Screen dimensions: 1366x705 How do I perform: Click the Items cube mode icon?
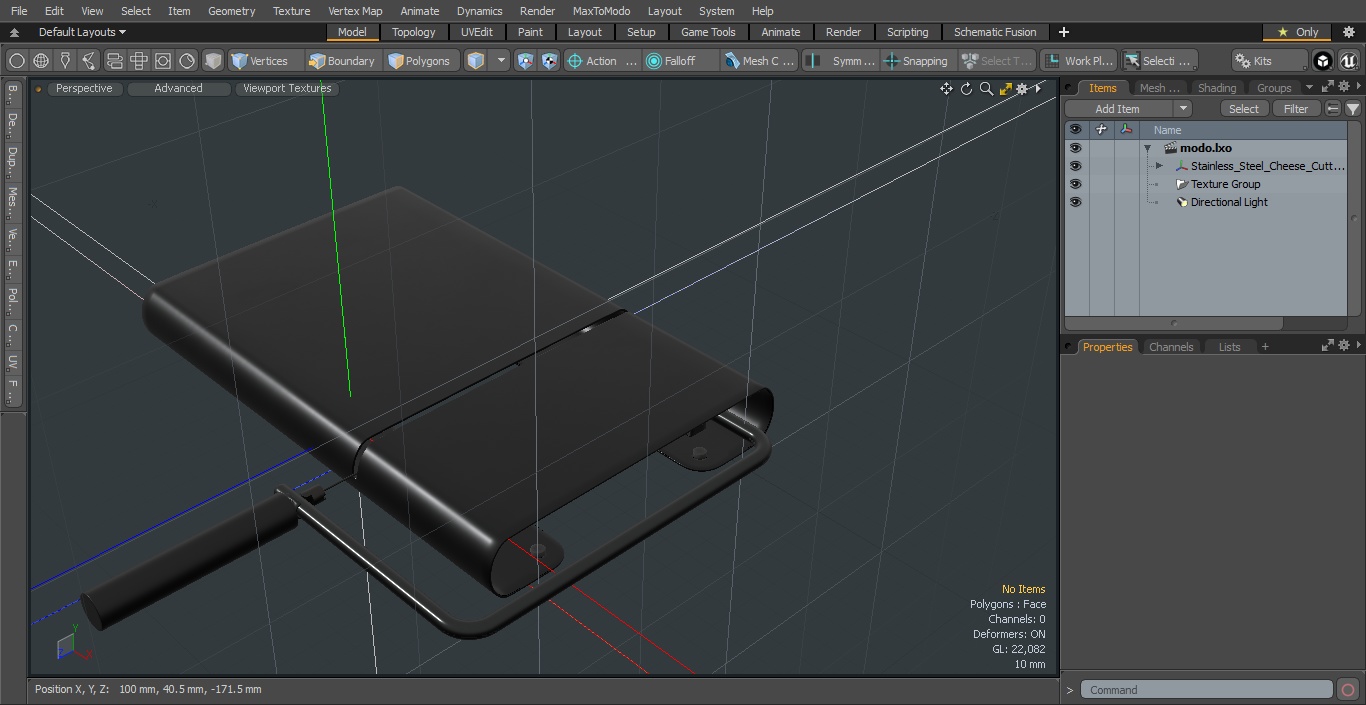coord(476,61)
